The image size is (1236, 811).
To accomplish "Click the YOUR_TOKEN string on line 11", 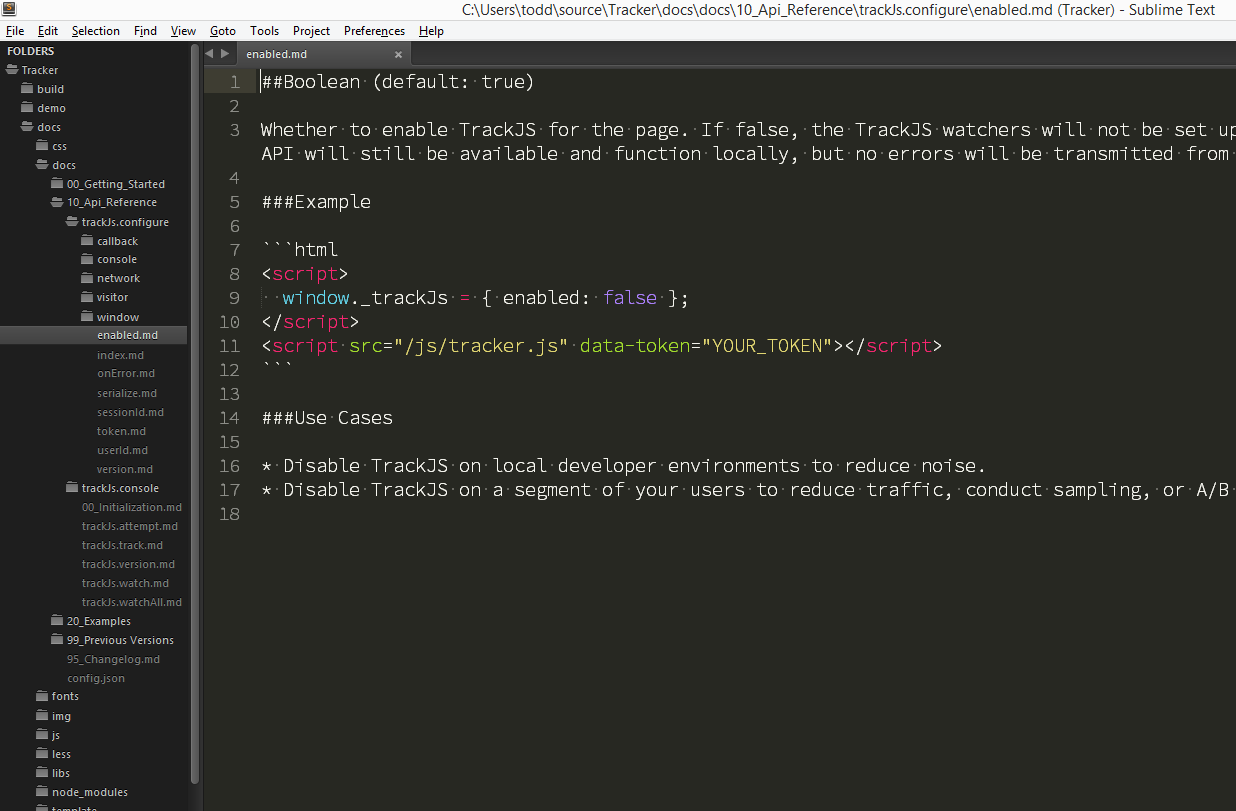I will click(768, 346).
